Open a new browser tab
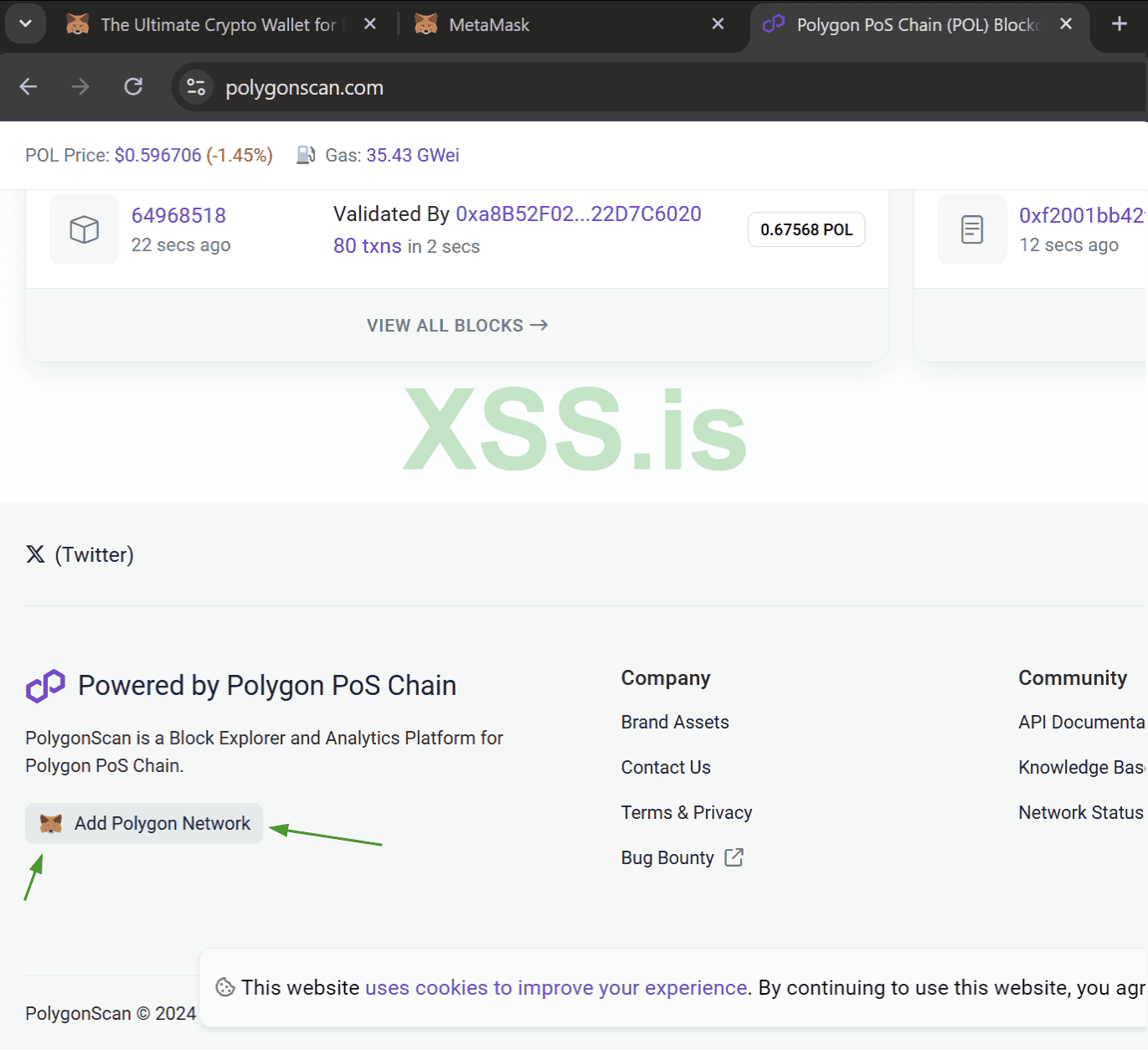1148x1050 pixels. coord(1120,24)
